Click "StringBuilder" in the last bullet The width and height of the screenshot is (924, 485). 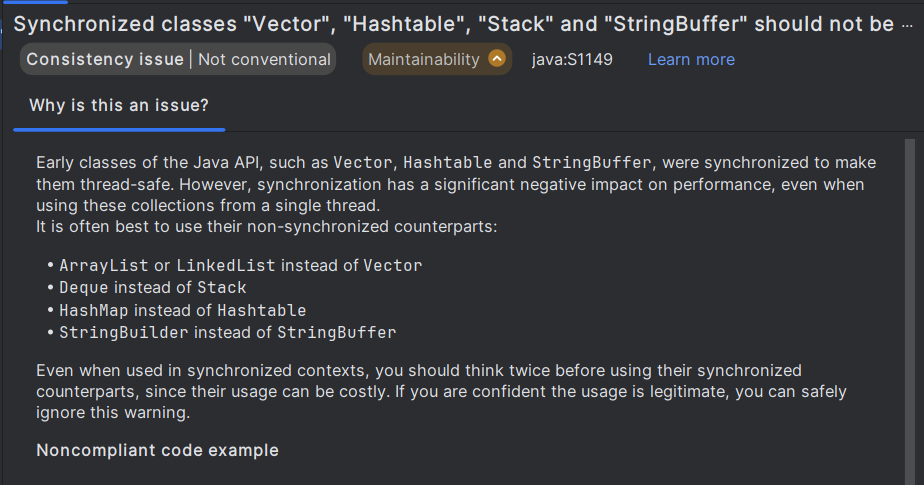(x=124, y=332)
